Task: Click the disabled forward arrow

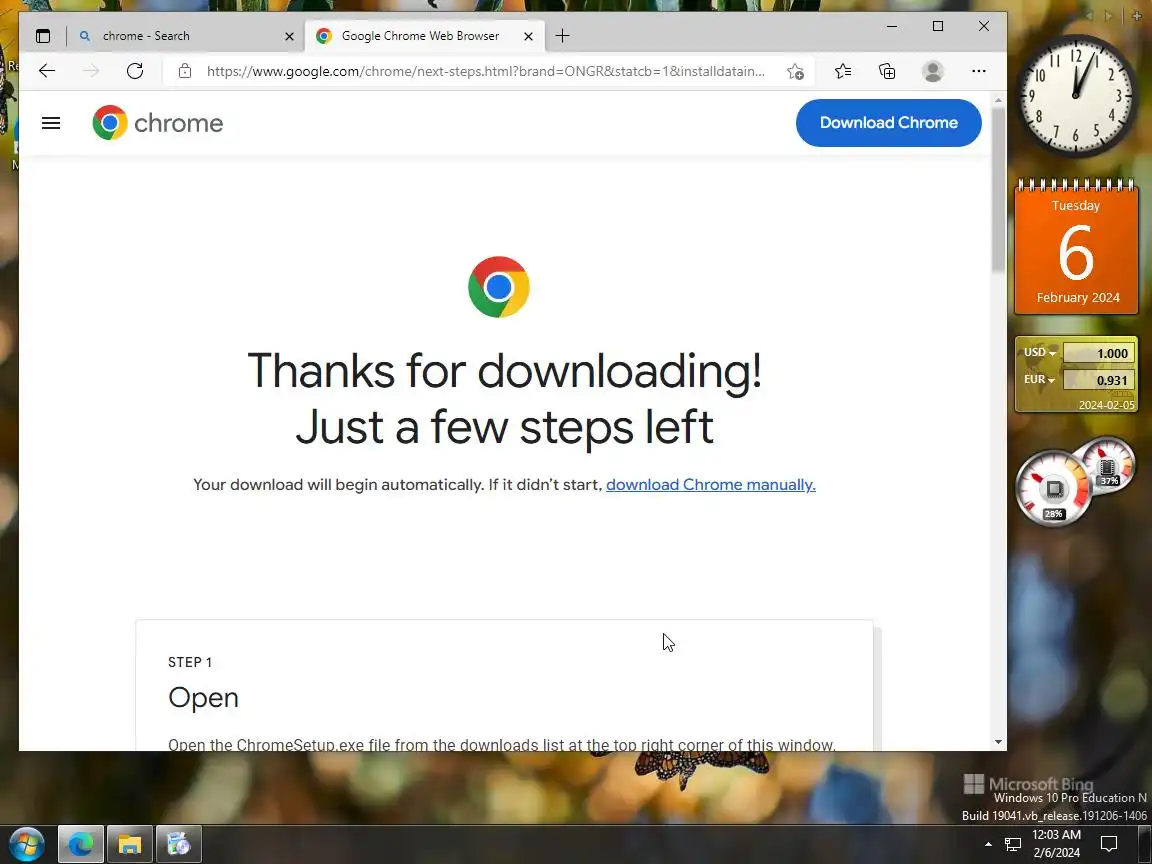Action: (x=91, y=71)
